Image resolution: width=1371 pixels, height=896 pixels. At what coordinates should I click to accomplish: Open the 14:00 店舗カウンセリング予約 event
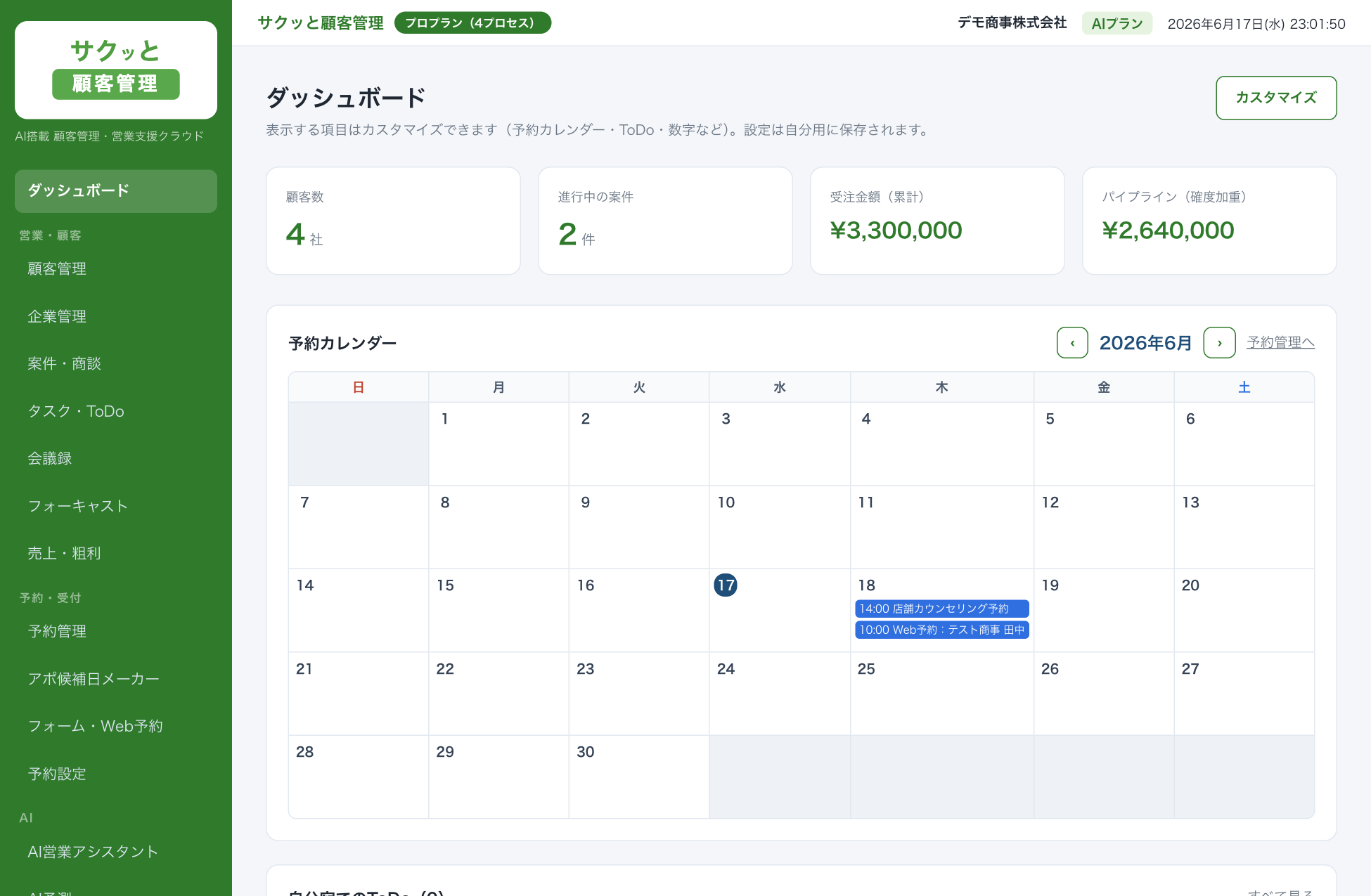tap(941, 609)
